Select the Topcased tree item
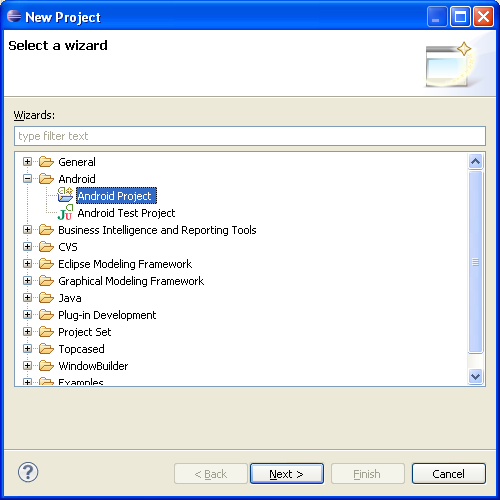500x500 pixels. [x=81, y=349]
